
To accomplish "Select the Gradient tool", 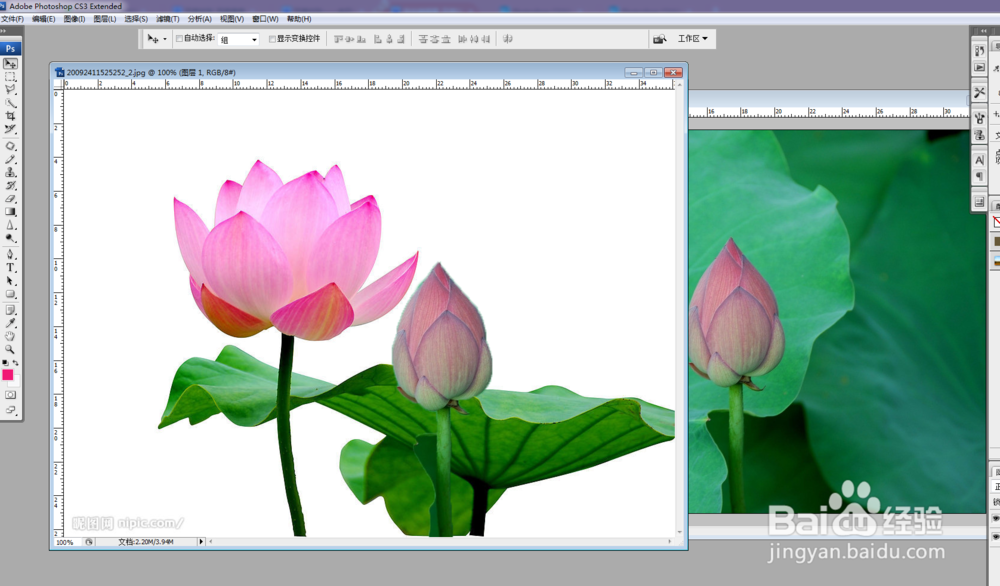I will [10, 212].
